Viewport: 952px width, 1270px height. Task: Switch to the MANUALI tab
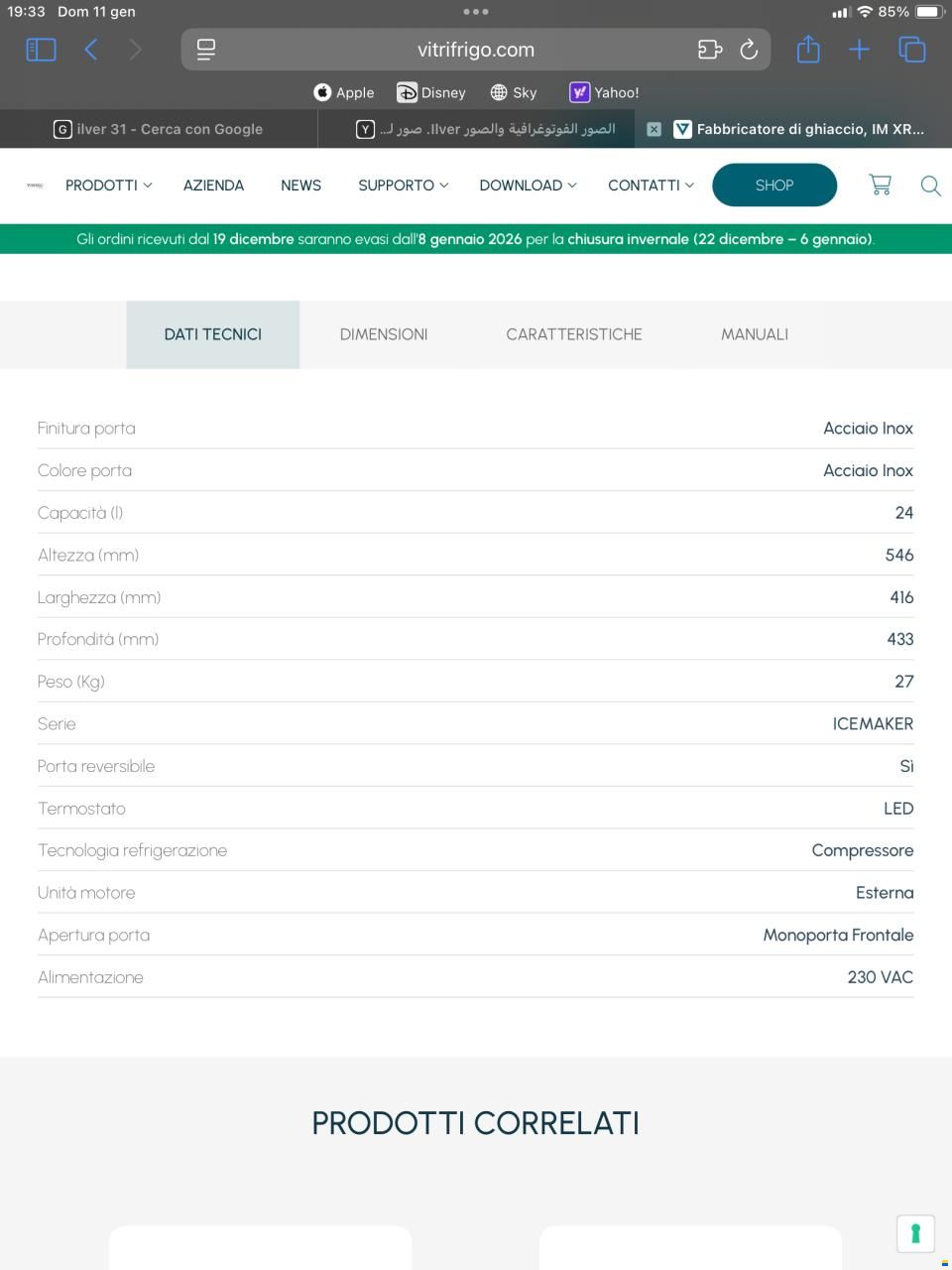755,334
